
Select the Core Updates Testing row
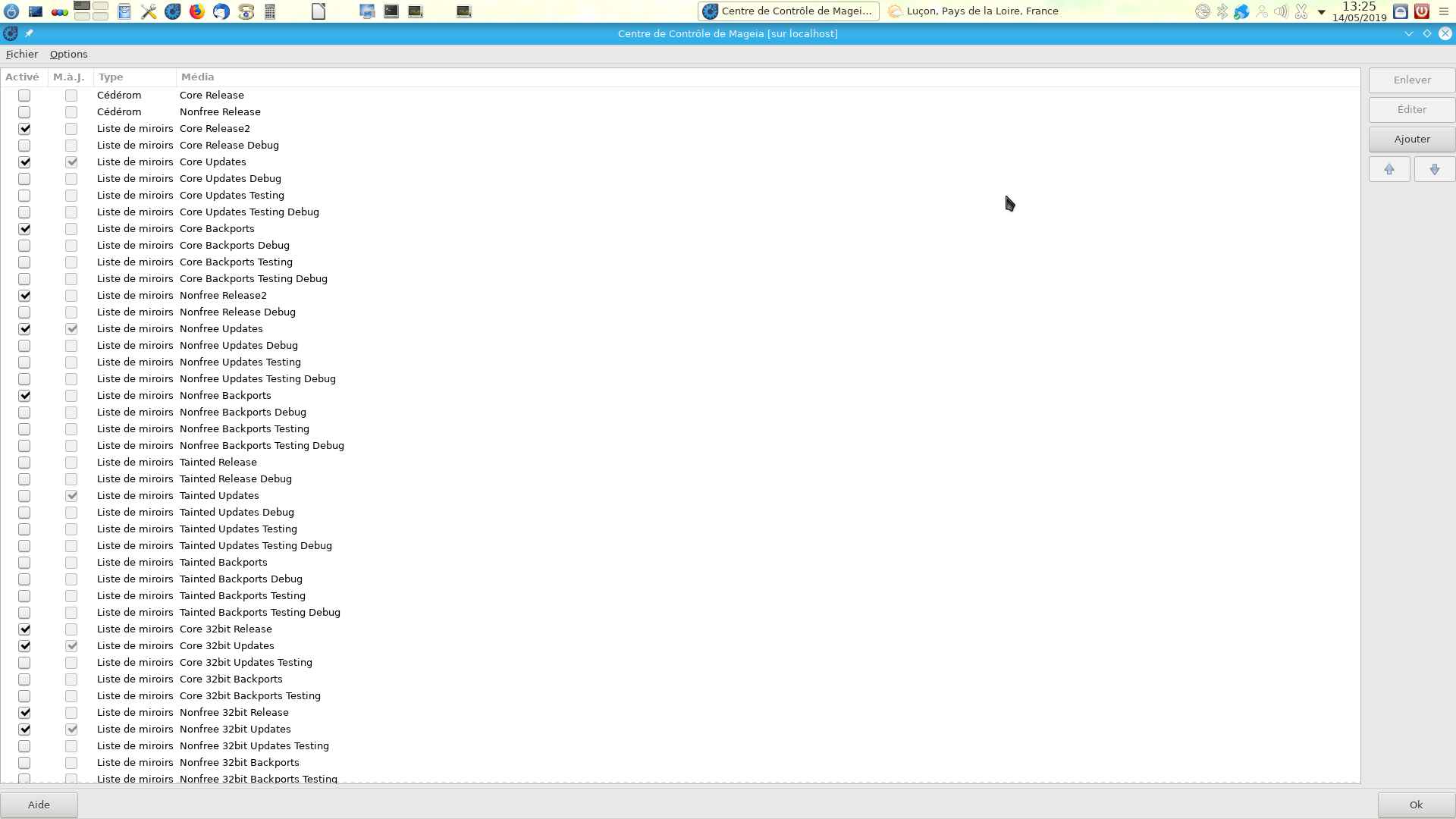click(680, 196)
